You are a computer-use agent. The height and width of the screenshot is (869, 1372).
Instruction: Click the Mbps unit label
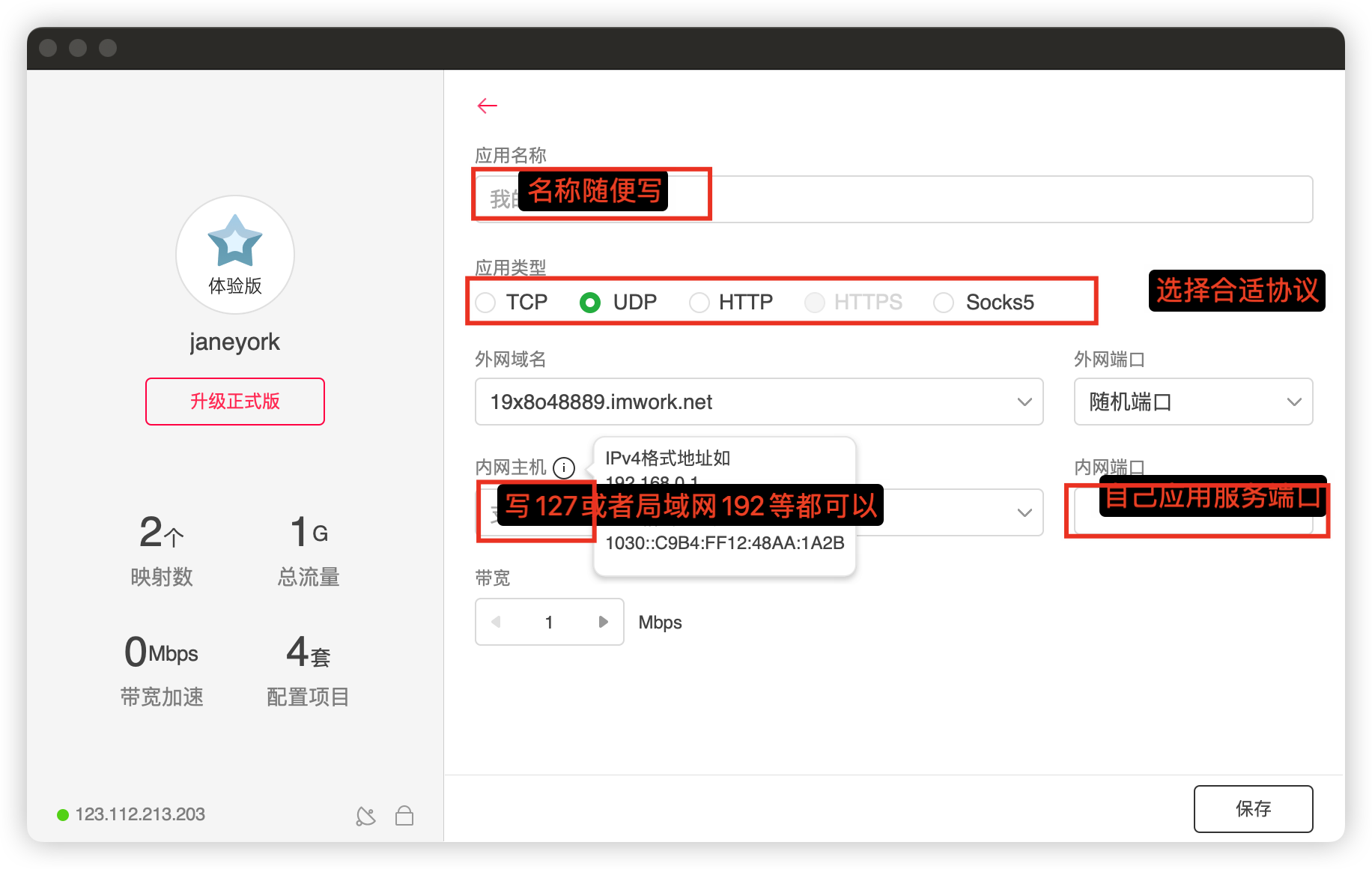coord(660,623)
